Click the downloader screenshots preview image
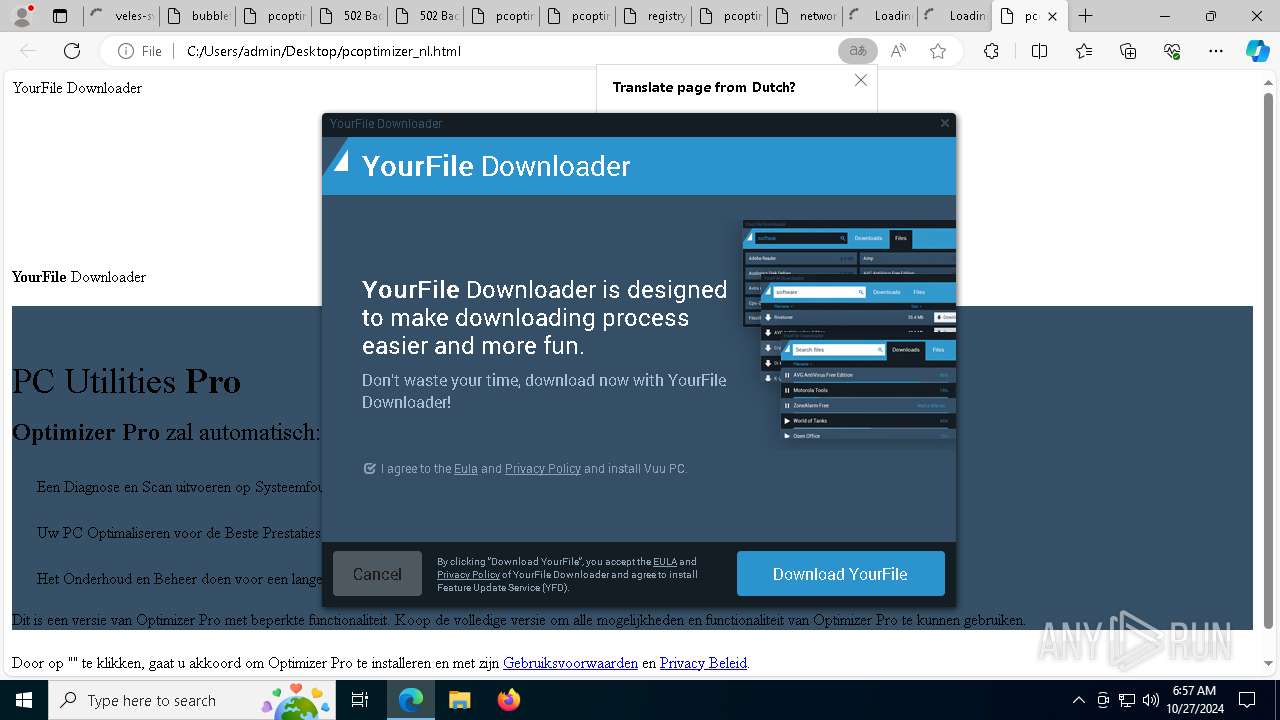 pyautogui.click(x=849, y=334)
